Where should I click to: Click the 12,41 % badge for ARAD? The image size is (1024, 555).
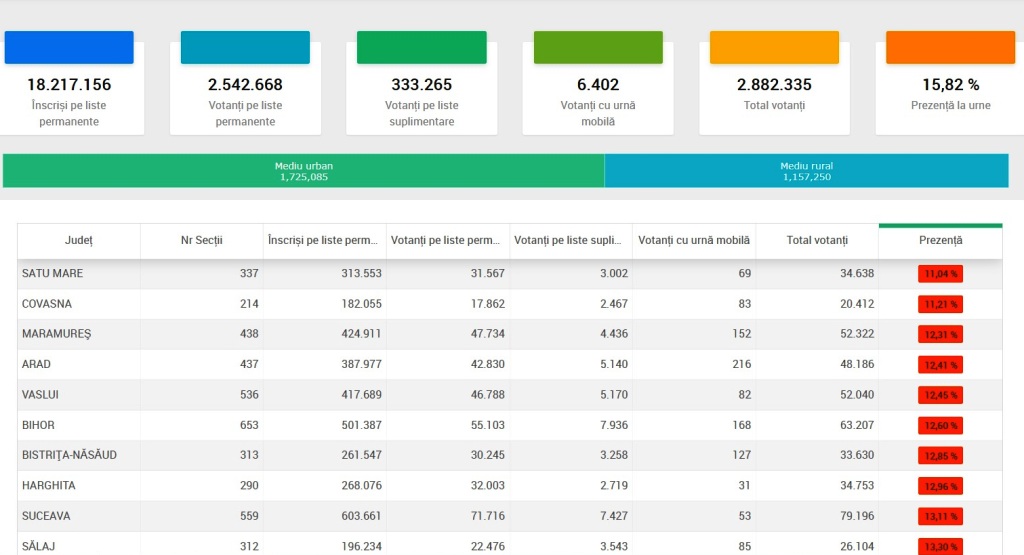pos(940,365)
